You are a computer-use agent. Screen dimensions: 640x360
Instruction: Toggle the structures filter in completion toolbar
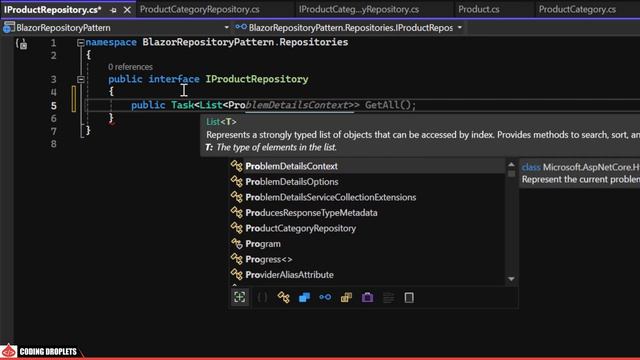[x=304, y=297]
